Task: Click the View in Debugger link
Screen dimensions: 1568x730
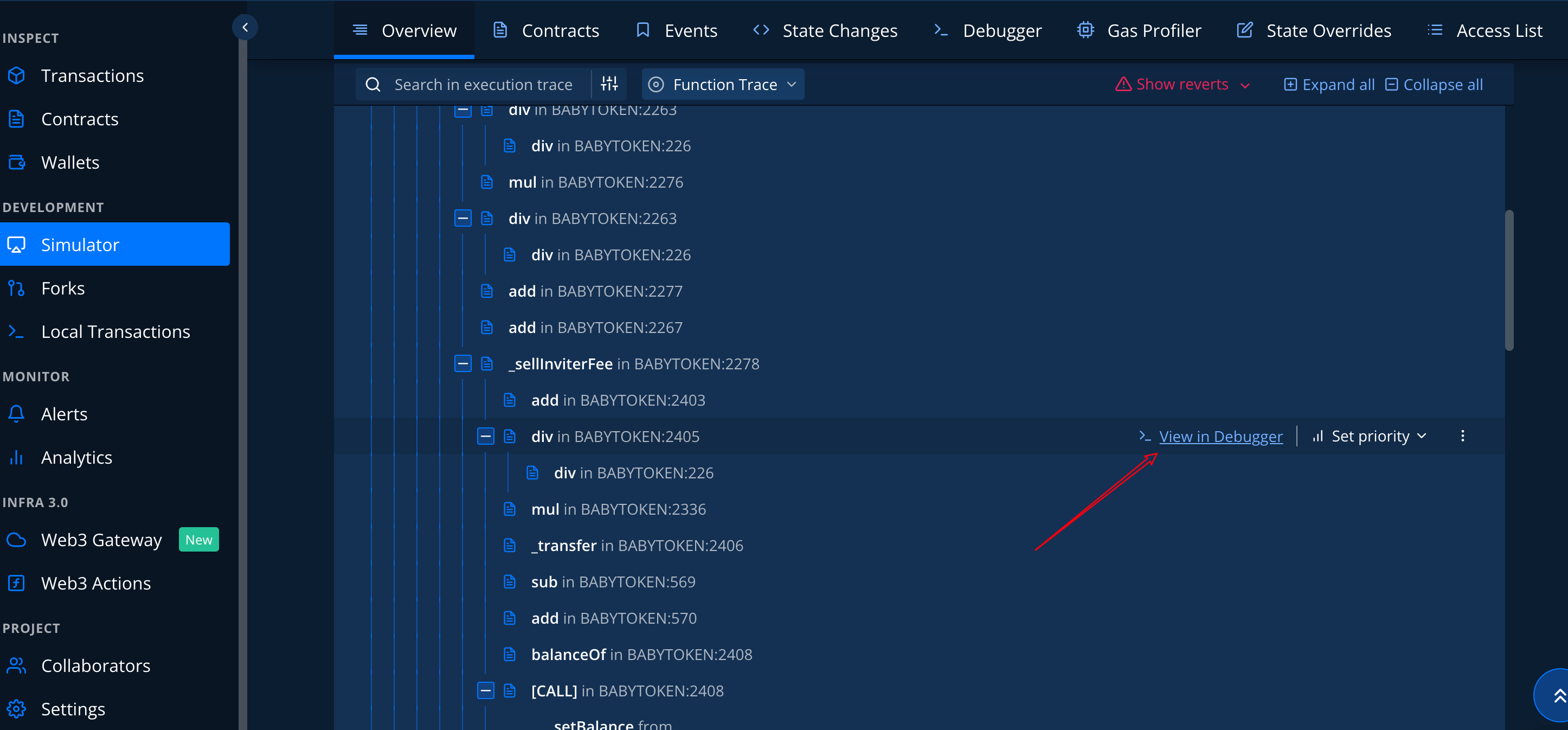Action: coord(1220,436)
